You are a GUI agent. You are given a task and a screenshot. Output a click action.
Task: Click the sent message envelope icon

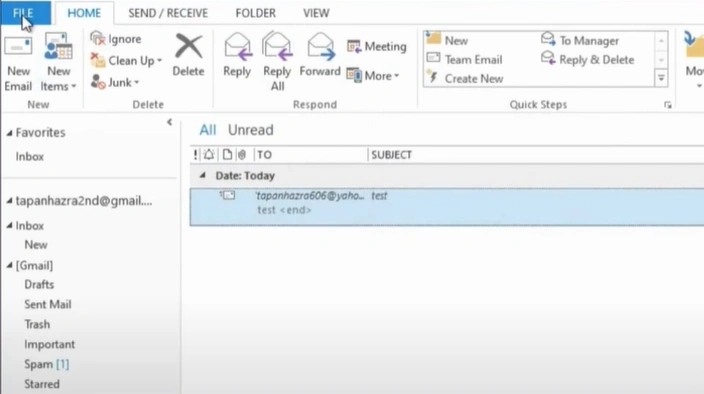(x=228, y=195)
